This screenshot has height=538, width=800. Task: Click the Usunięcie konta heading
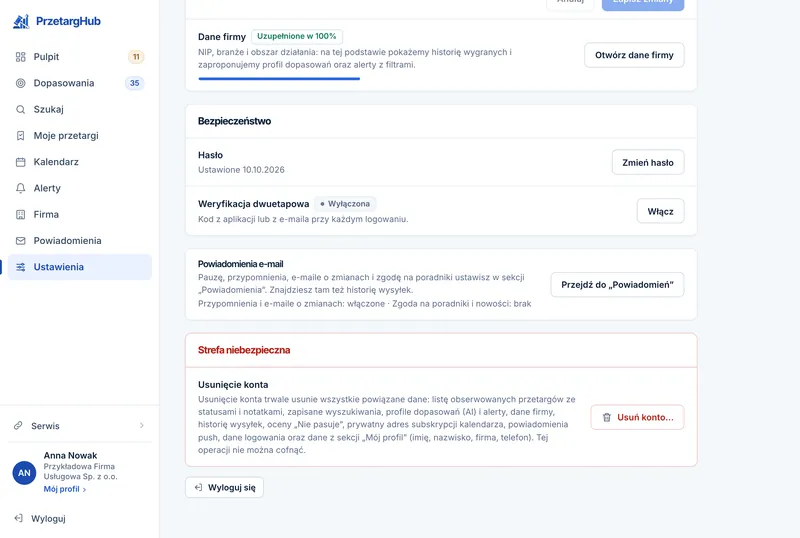[x=233, y=384]
